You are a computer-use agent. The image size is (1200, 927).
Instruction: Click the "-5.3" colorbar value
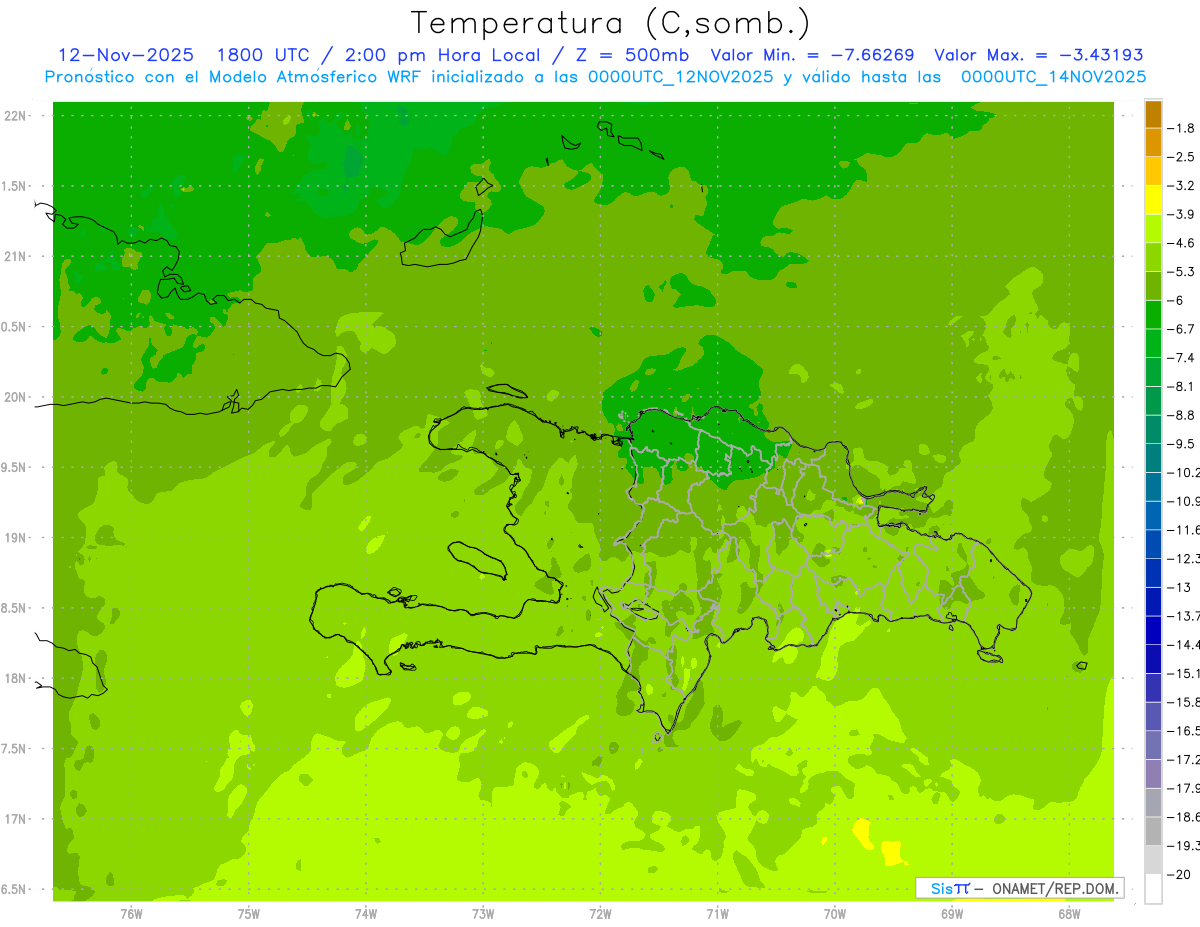(x=1181, y=271)
